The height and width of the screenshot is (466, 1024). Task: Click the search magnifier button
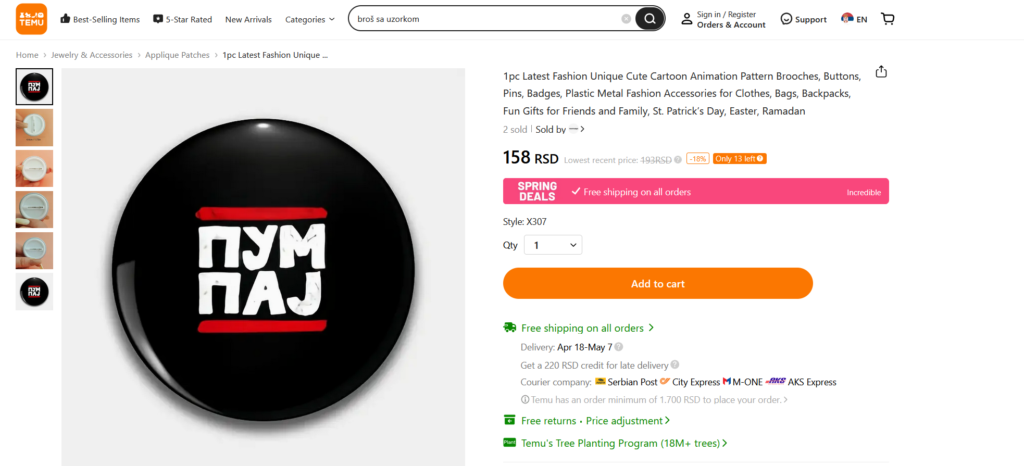(650, 19)
